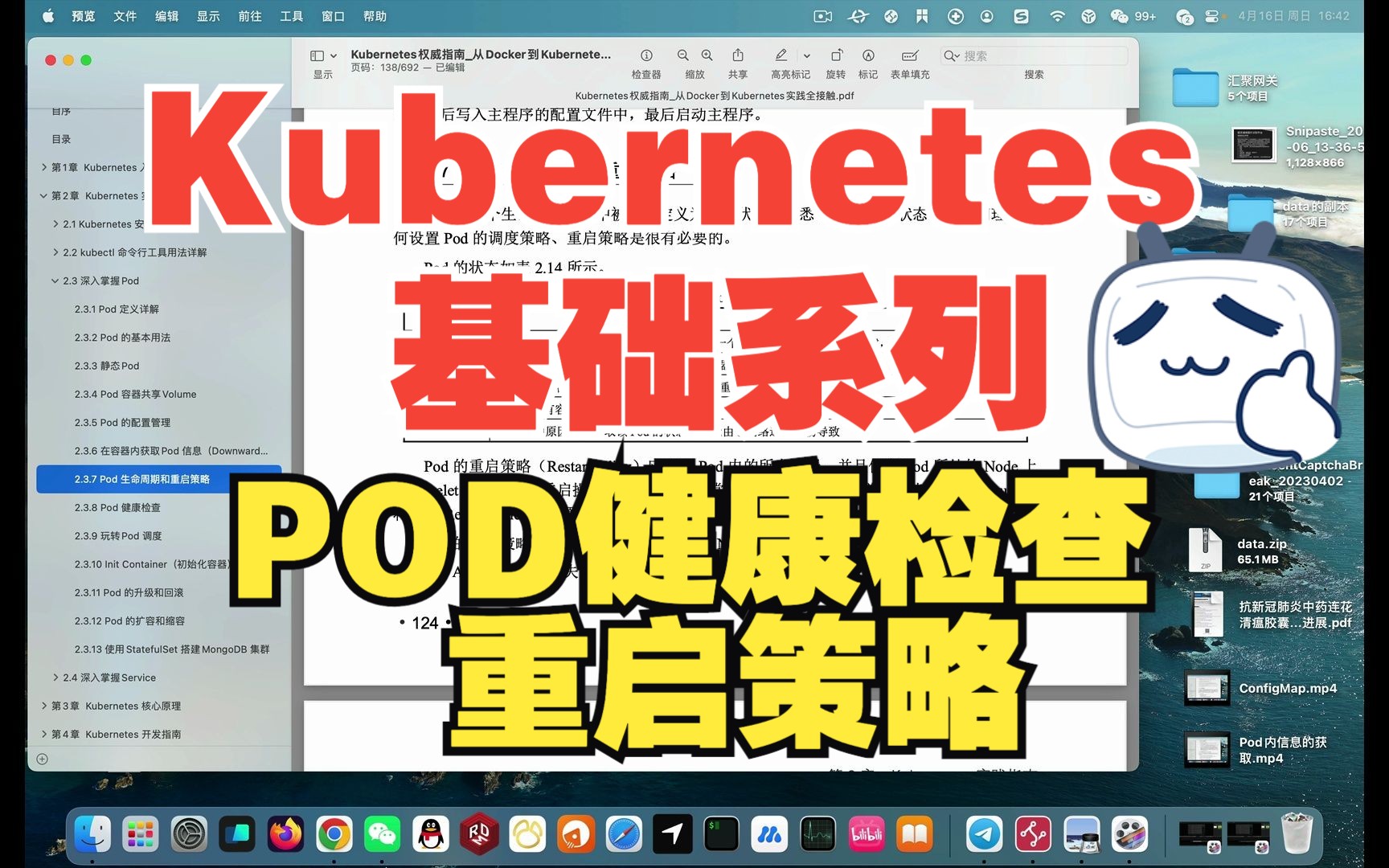Expand section 2.1 Kubernetes 安装
The height and width of the screenshot is (868, 1389).
[x=55, y=224]
